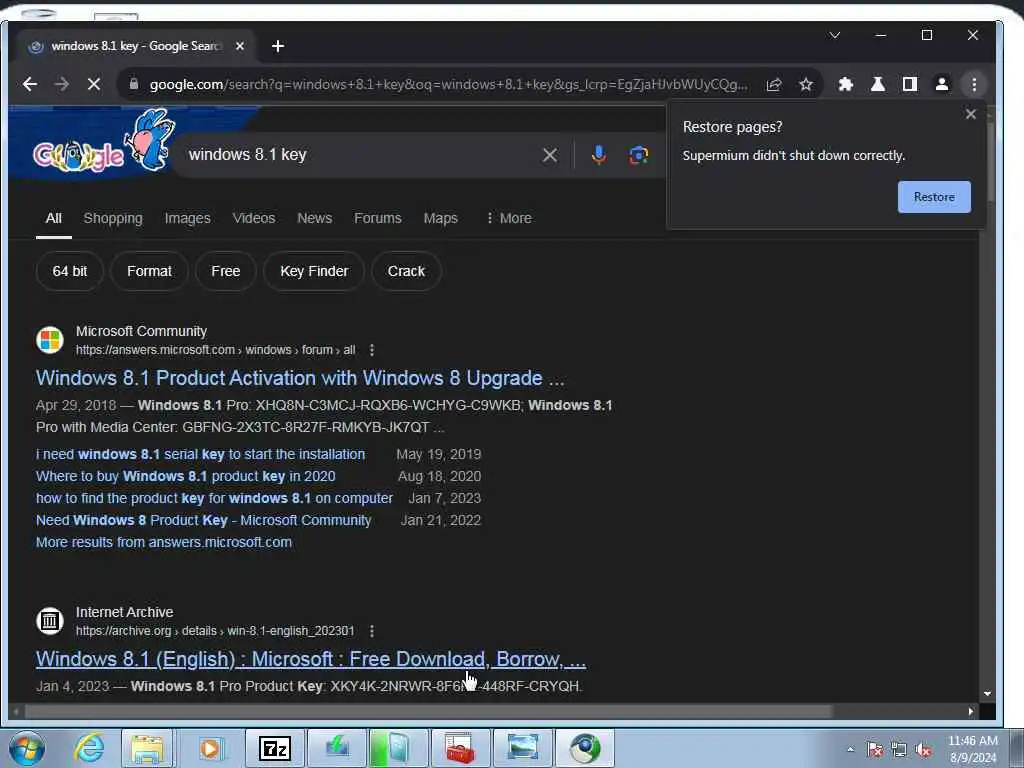This screenshot has height=768, width=1024.
Task: Open the tab search dropdown arrow
Action: point(835,35)
